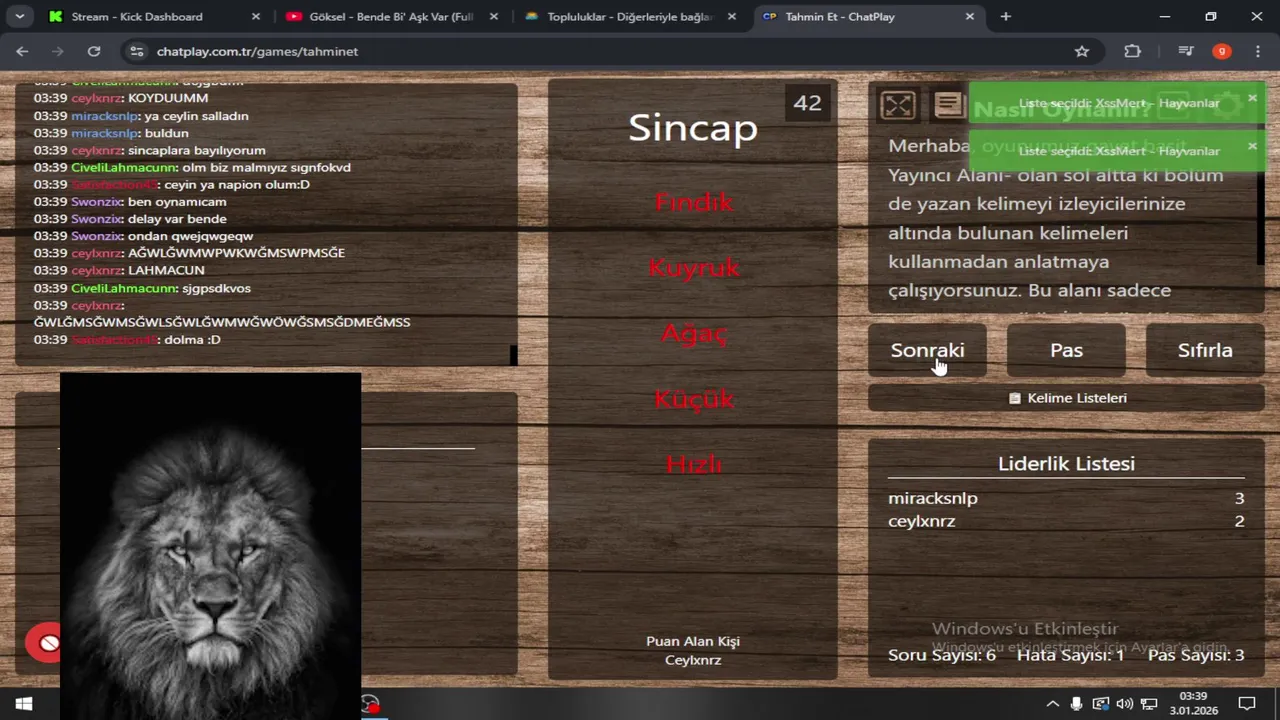Close the Topluluklar tab
Screen dimensions: 1280x720
point(732,17)
